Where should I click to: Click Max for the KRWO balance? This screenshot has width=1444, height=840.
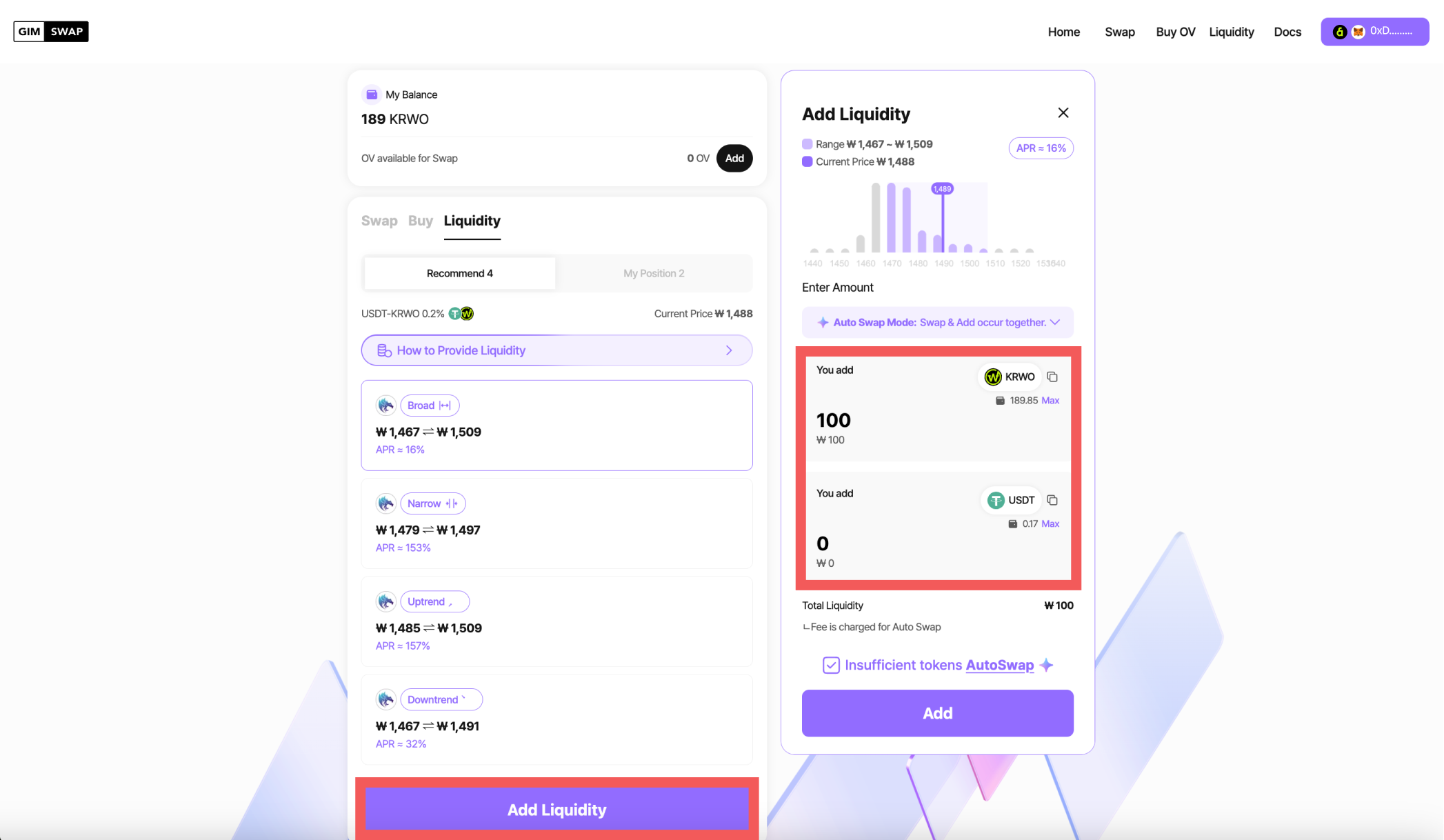click(1050, 401)
